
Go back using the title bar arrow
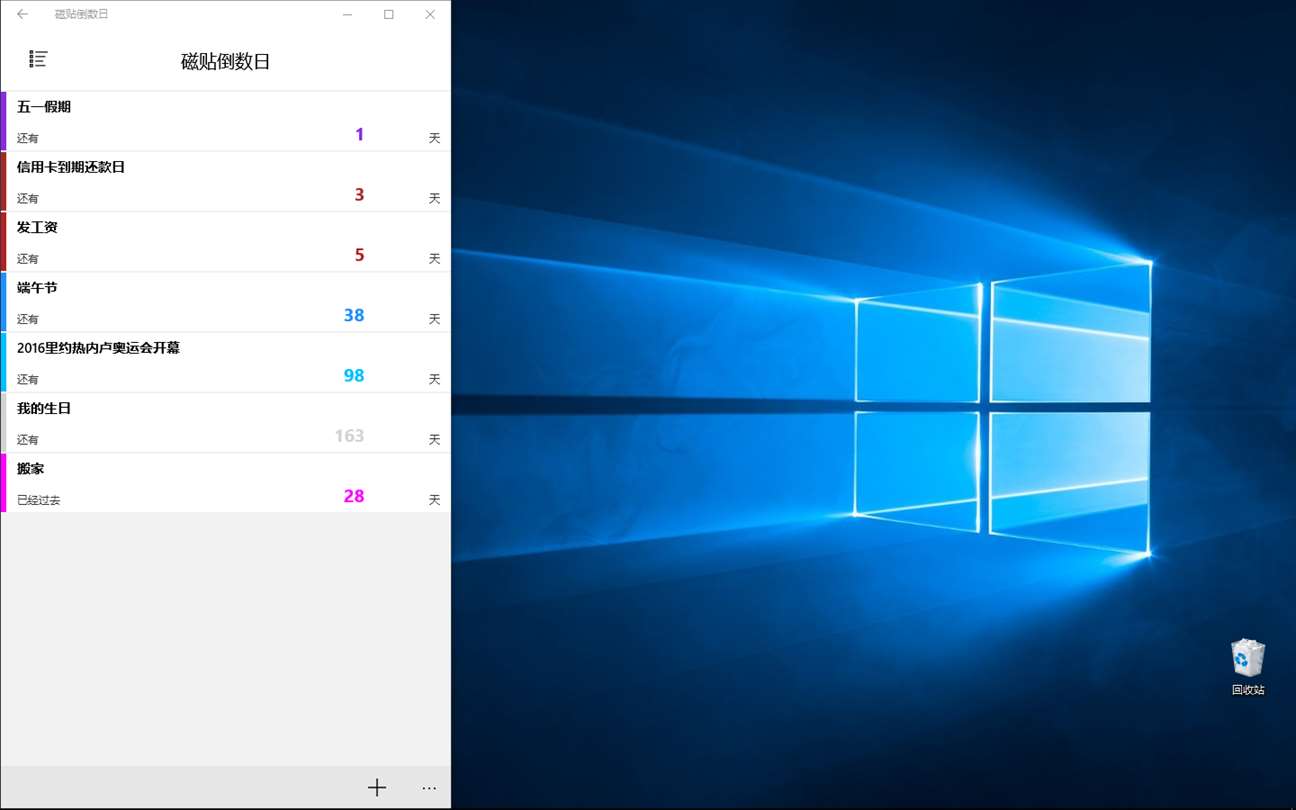pyautogui.click(x=22, y=14)
